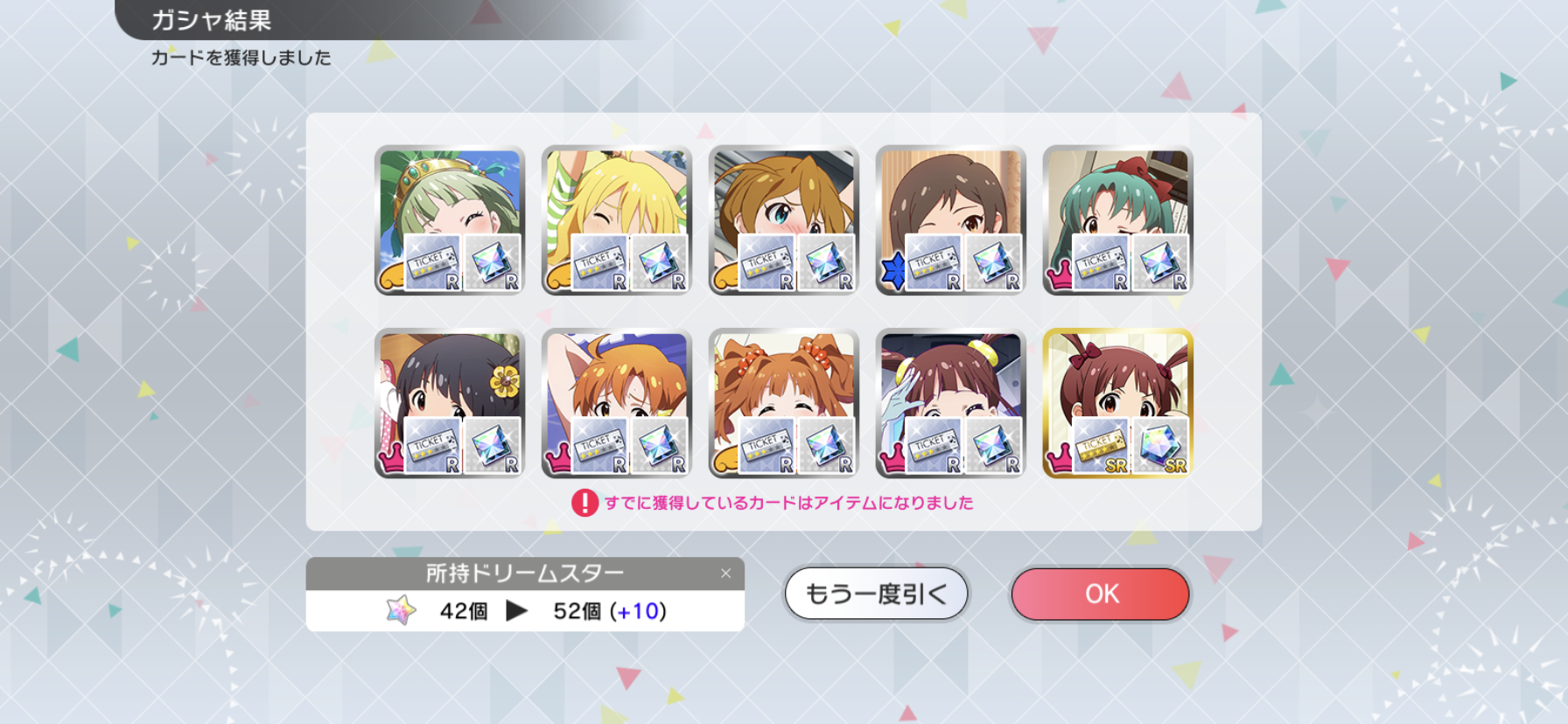This screenshot has height=724, width=1568.
Task: Select the smiling twin-tail orange-haired girl card
Action: click(784, 404)
